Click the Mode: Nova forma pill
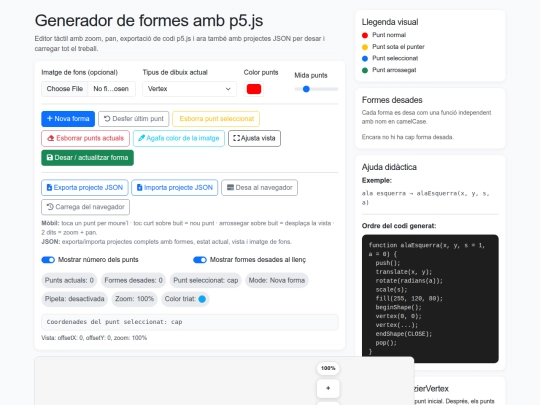 pos(277,280)
